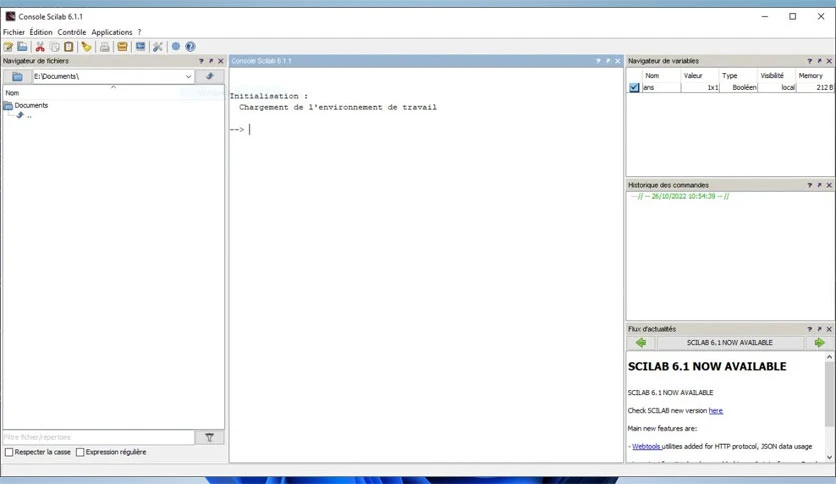
Task: Close the Navigateur de variables panel
Action: tap(829, 61)
